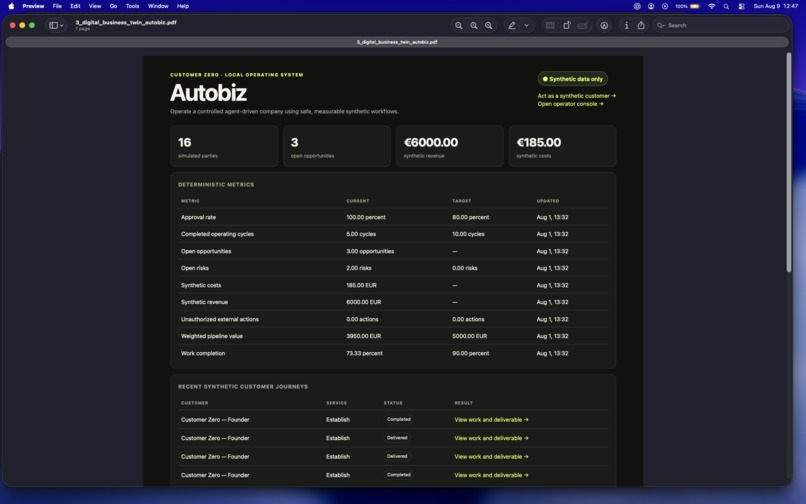The image size is (806, 504).
Task: Toggle the Markup toolbar circle icon
Action: coord(604,25)
